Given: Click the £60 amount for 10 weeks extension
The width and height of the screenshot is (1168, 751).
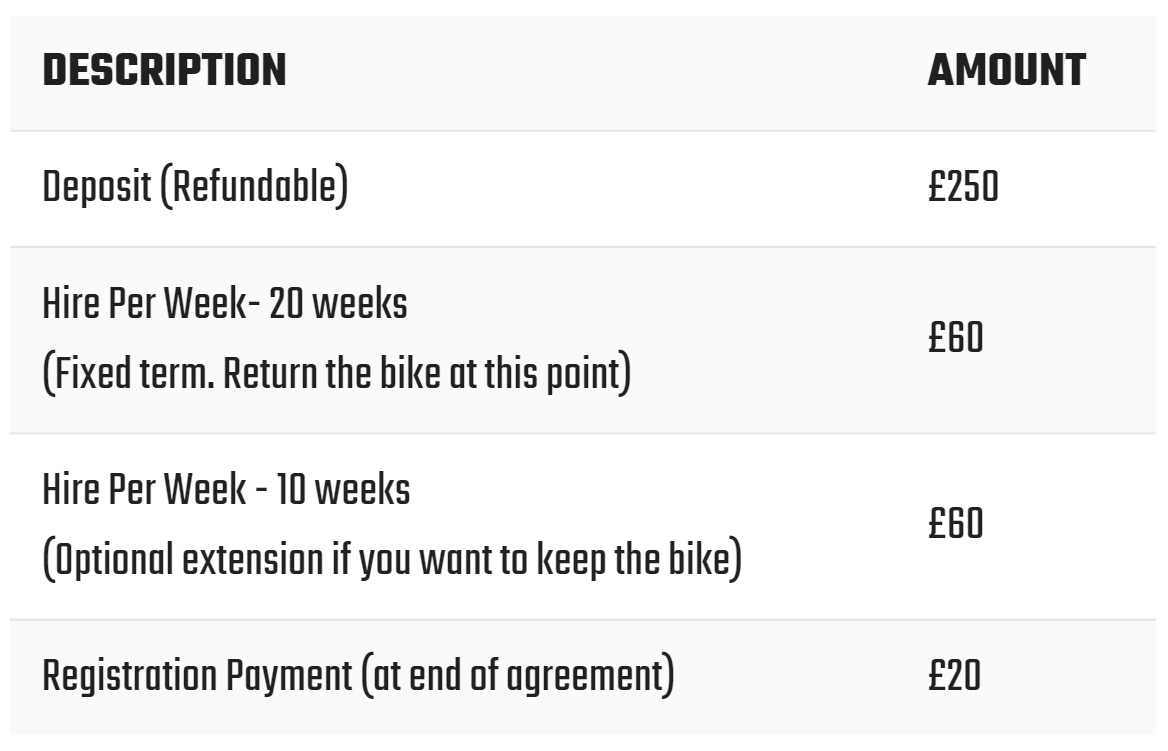Looking at the screenshot, I should (956, 524).
